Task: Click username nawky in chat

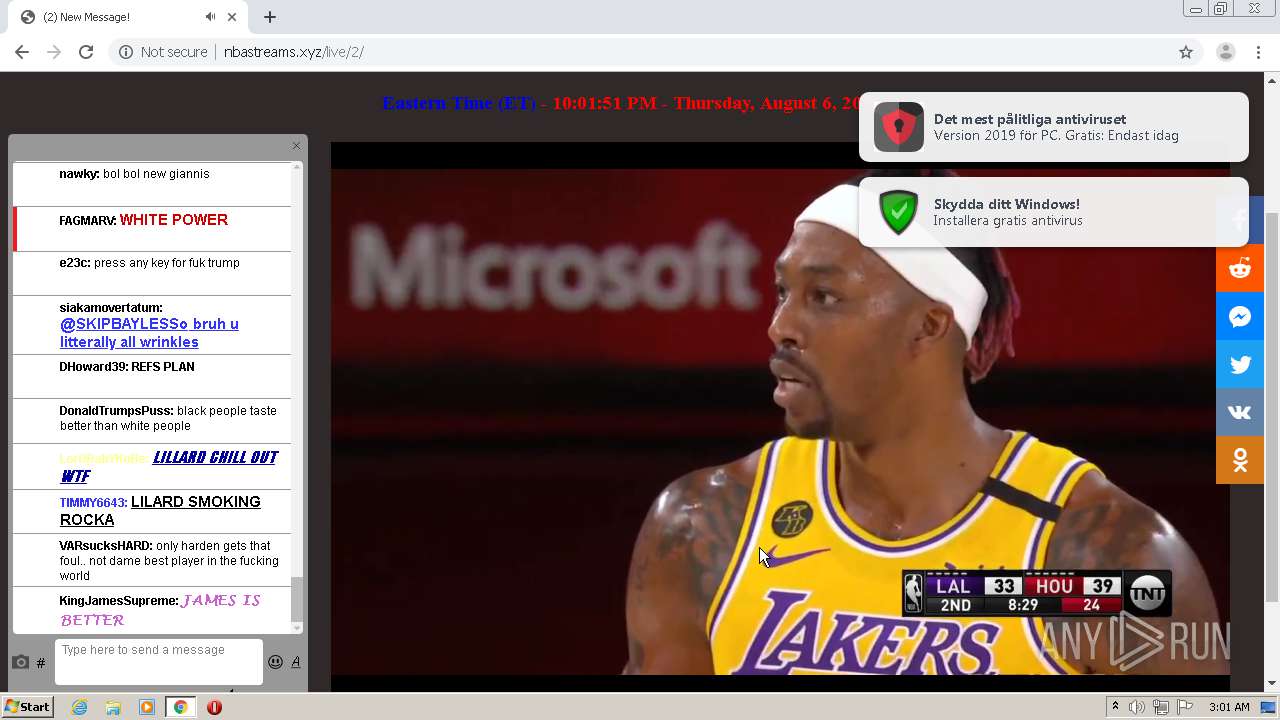Action: tap(78, 174)
